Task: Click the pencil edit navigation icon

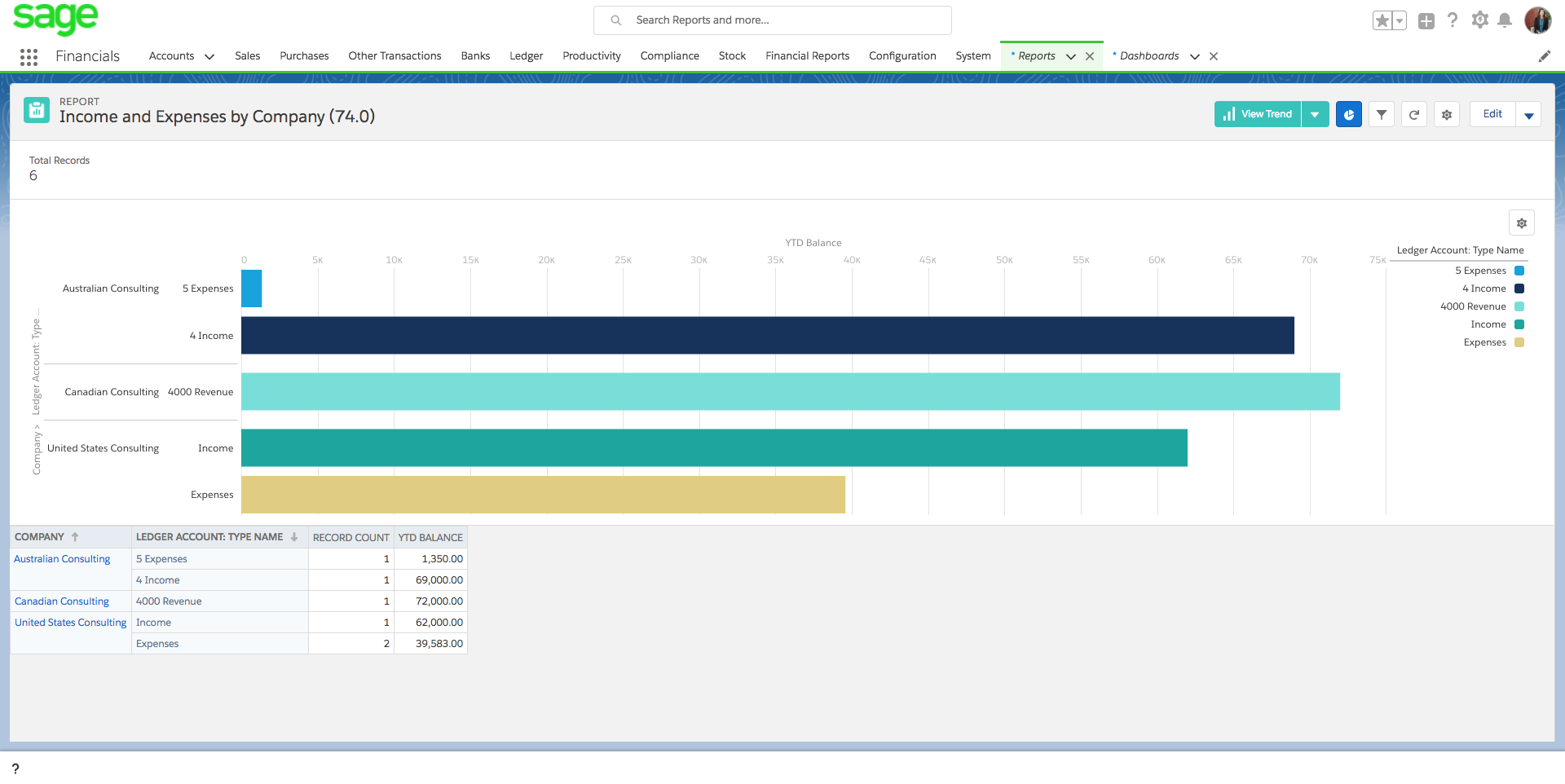Action: coord(1544,56)
